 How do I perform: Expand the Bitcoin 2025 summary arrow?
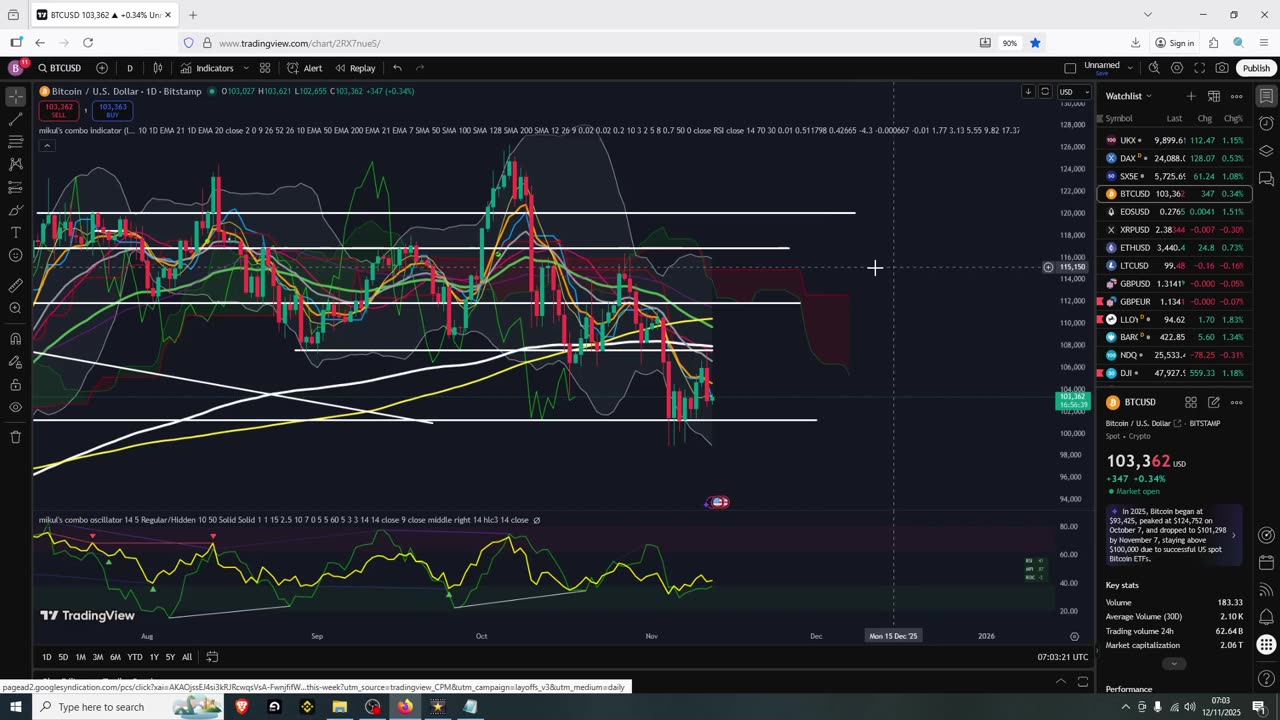[x=1233, y=535]
